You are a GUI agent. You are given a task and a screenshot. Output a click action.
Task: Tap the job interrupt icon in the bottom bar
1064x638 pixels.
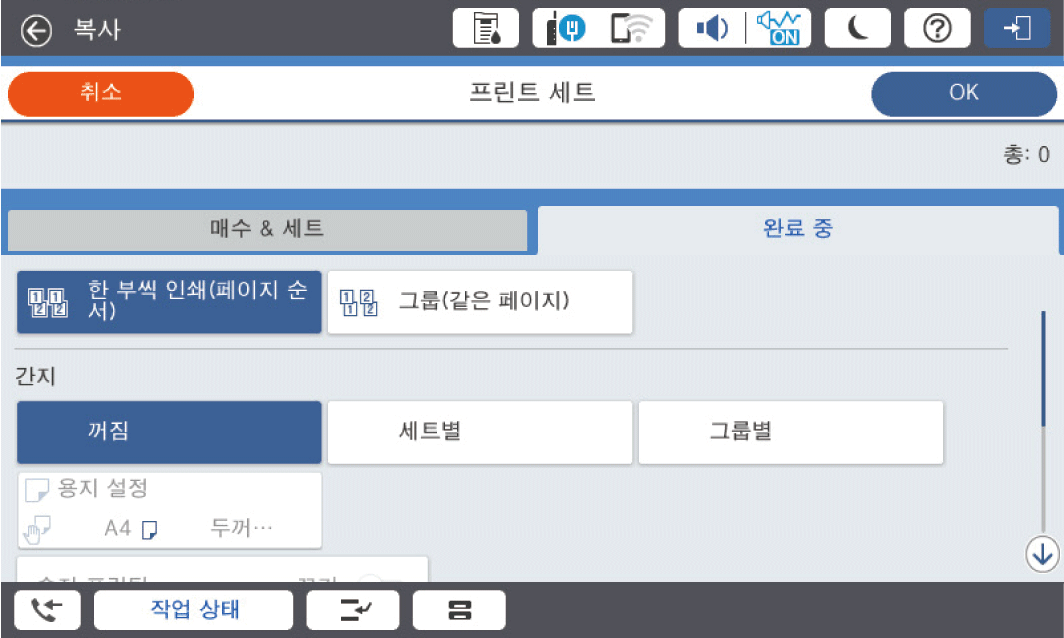coord(352,610)
